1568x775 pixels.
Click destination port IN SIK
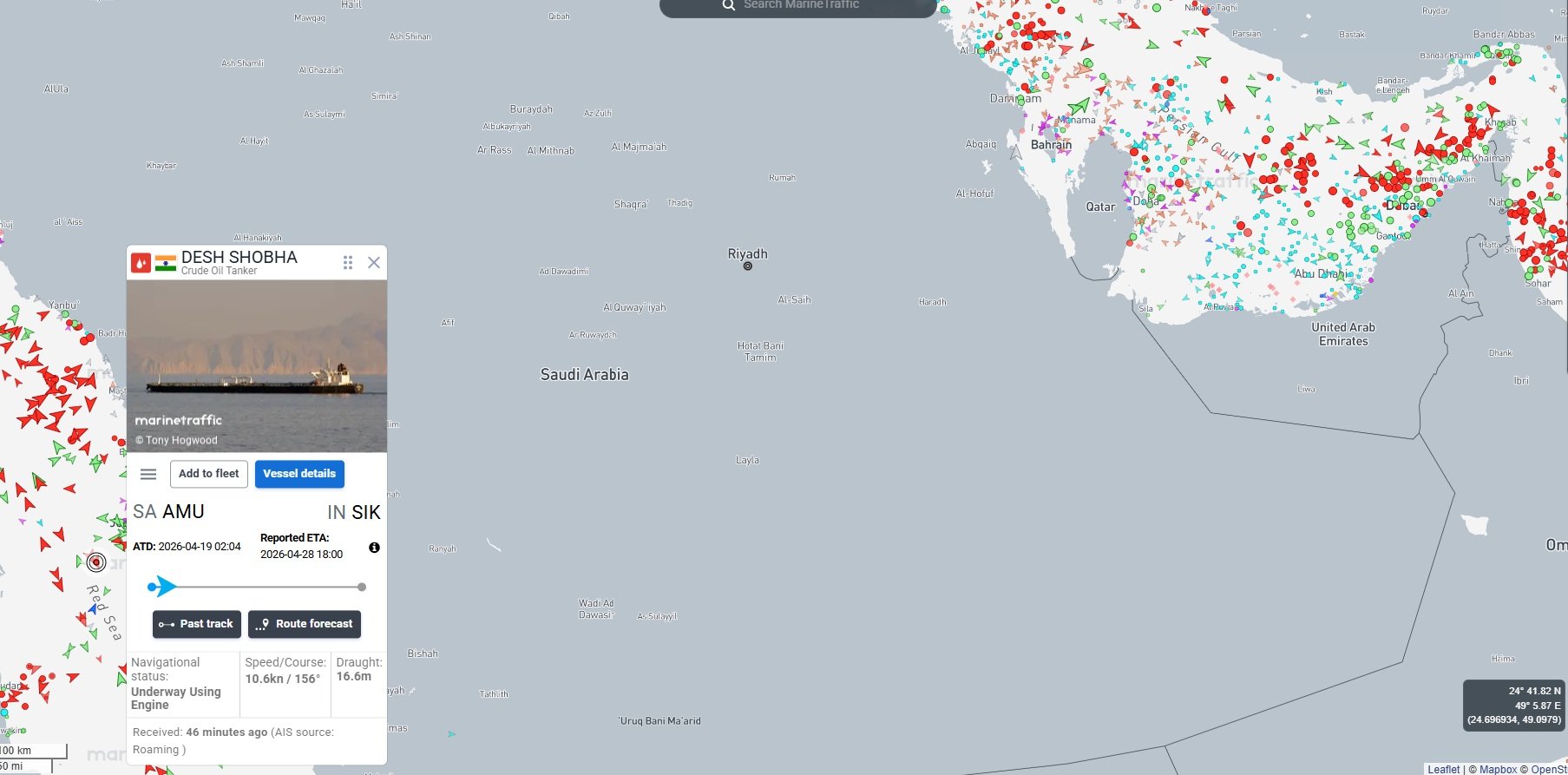click(x=354, y=513)
